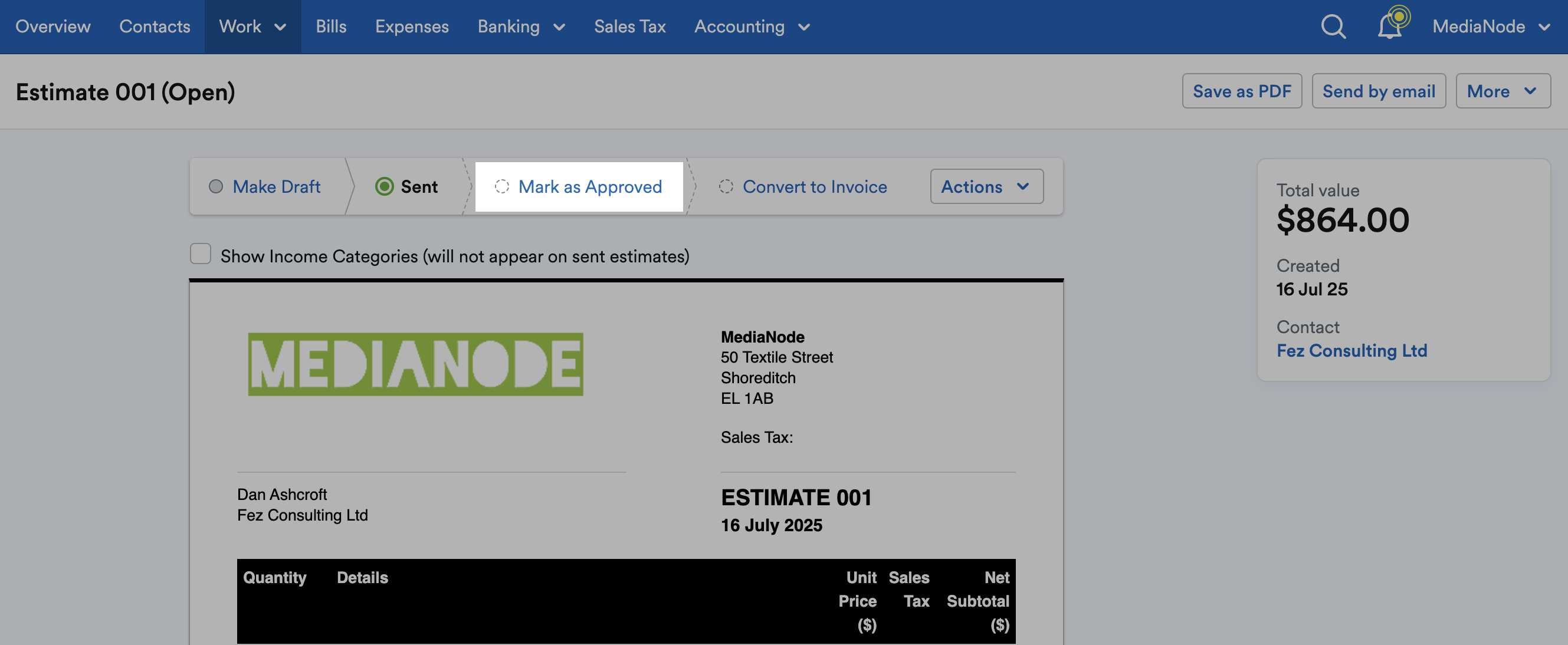
Task: Open the MediaNode account menu
Action: (x=1490, y=27)
